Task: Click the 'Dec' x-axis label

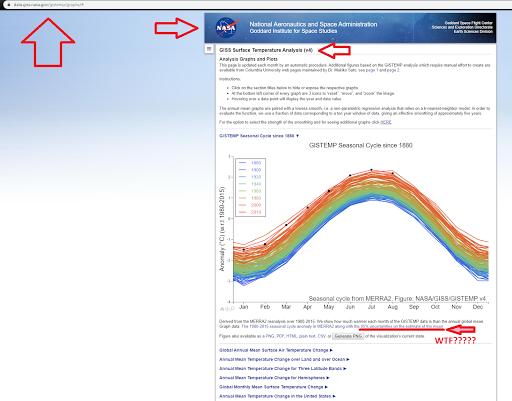Action: [478, 307]
